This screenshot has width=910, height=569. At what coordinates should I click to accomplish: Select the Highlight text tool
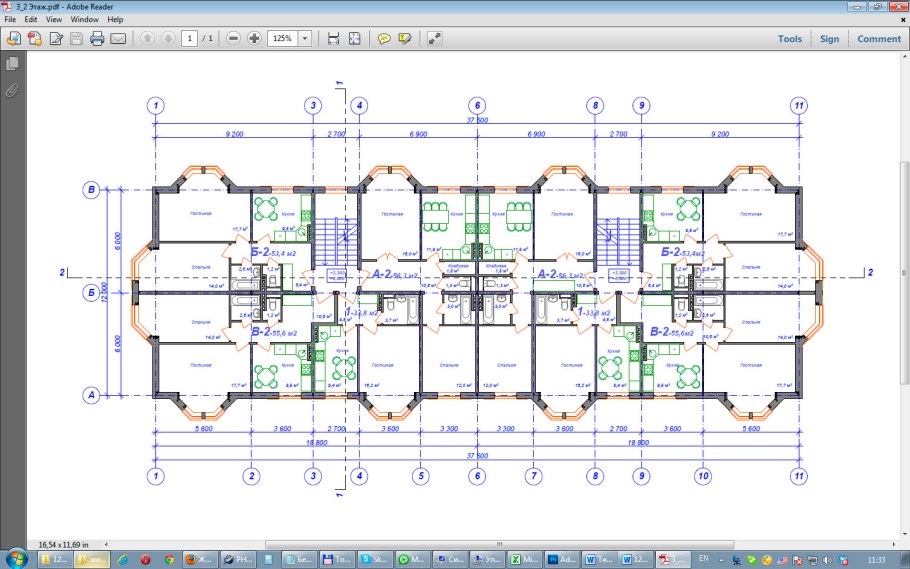coord(405,39)
